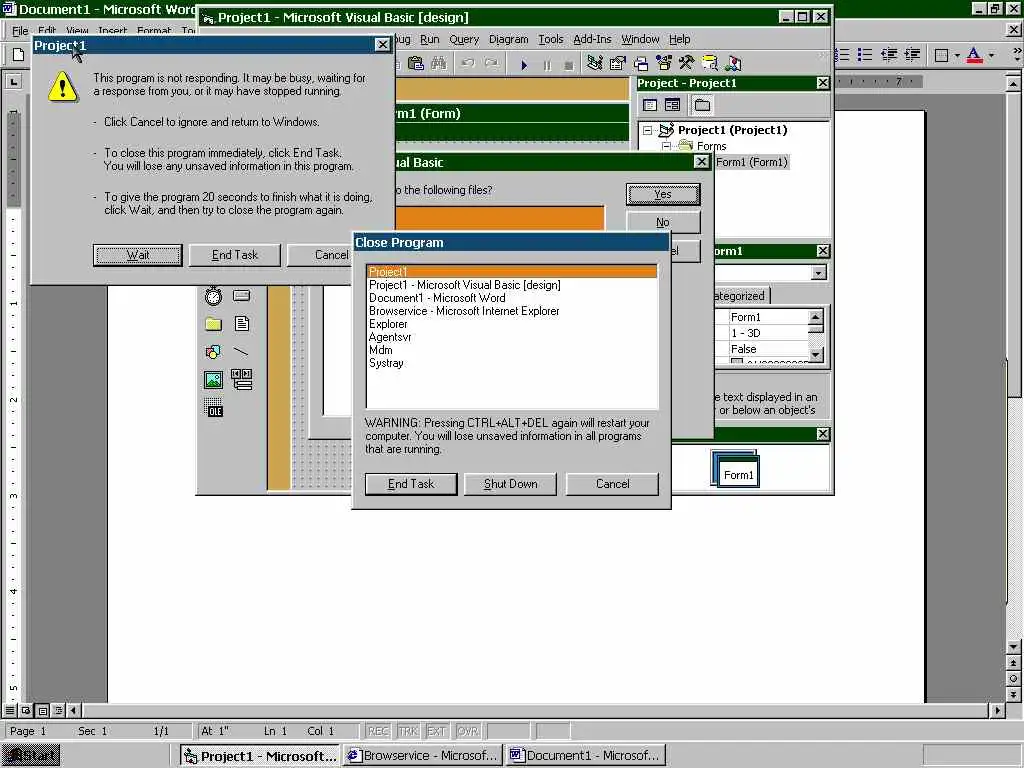Switch to Browservice taskbar button
1024x768 pixels.
tap(423, 756)
